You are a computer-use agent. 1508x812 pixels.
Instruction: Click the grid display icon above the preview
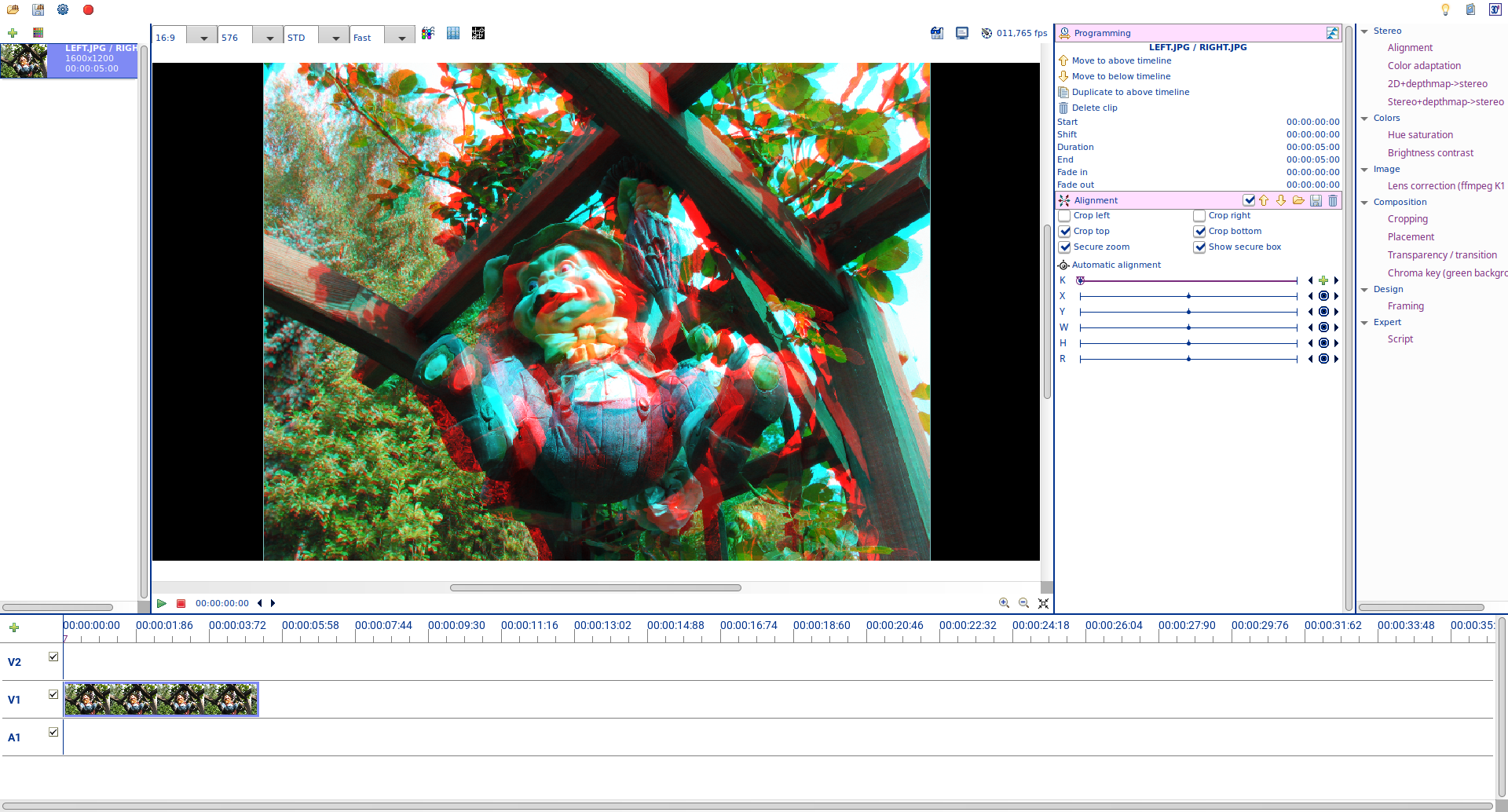453,33
